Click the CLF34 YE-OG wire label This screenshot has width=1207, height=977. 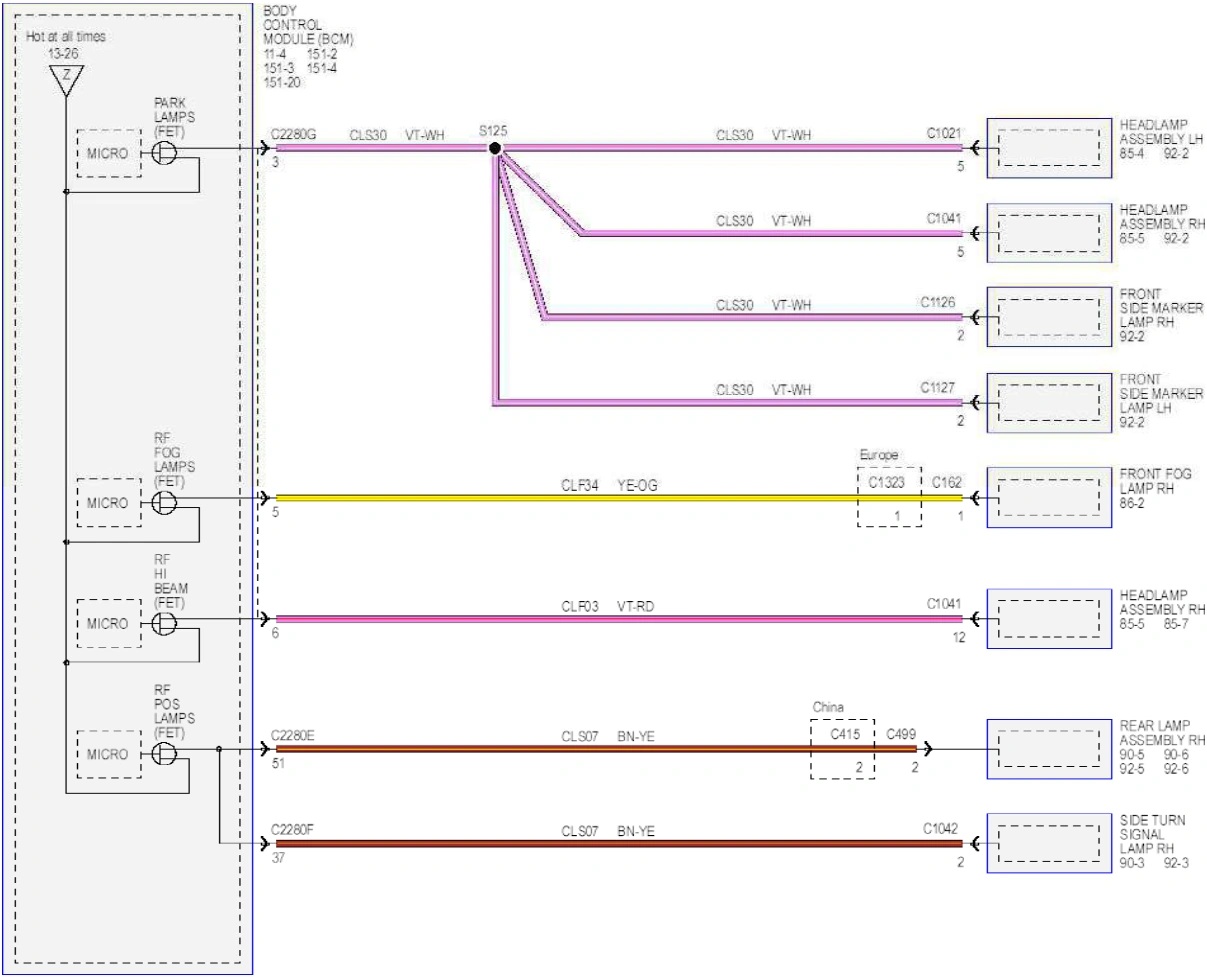tap(609, 486)
